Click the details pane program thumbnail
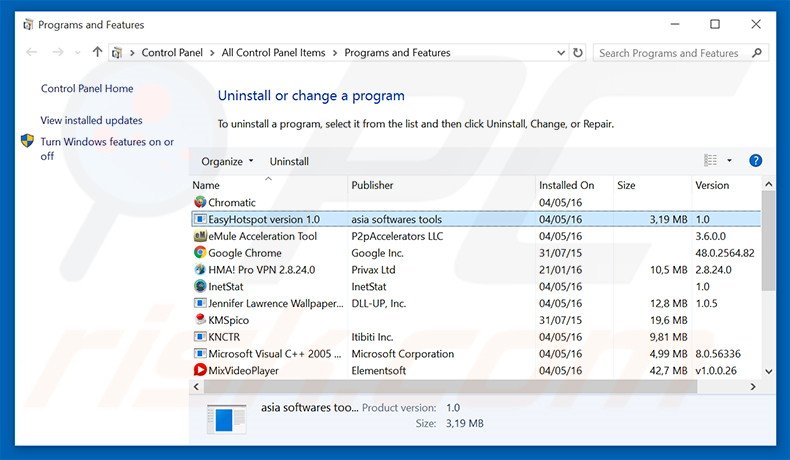 (226, 419)
